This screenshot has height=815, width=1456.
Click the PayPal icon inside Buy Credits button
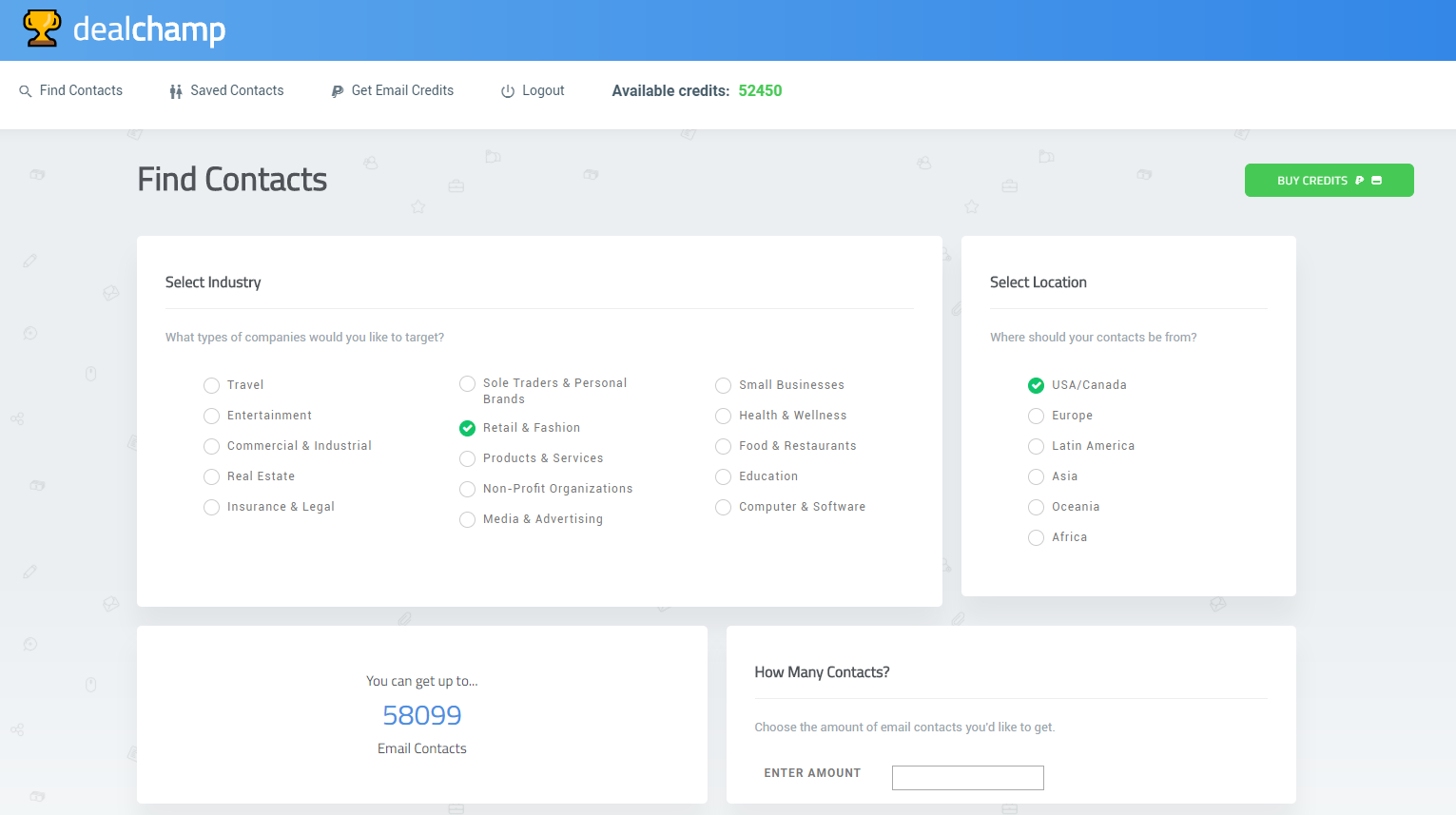[1359, 181]
